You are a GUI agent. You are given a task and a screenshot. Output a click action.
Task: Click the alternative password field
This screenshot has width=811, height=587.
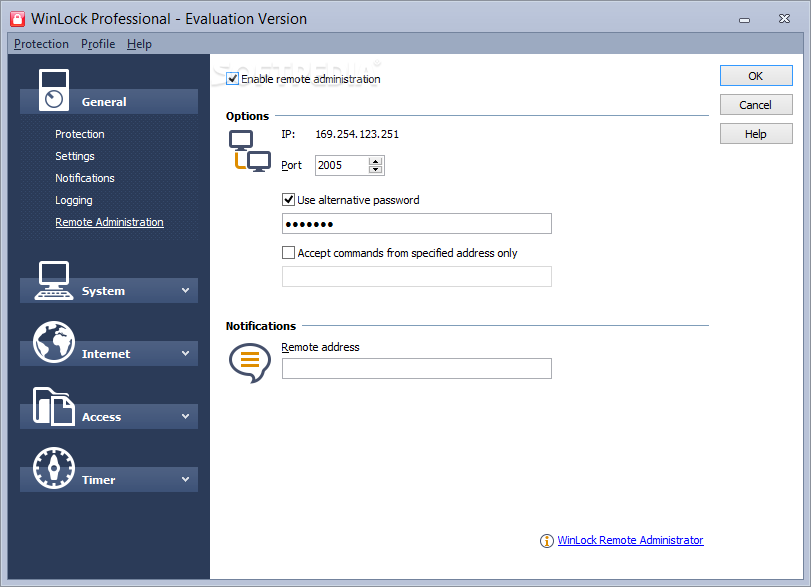(416, 223)
